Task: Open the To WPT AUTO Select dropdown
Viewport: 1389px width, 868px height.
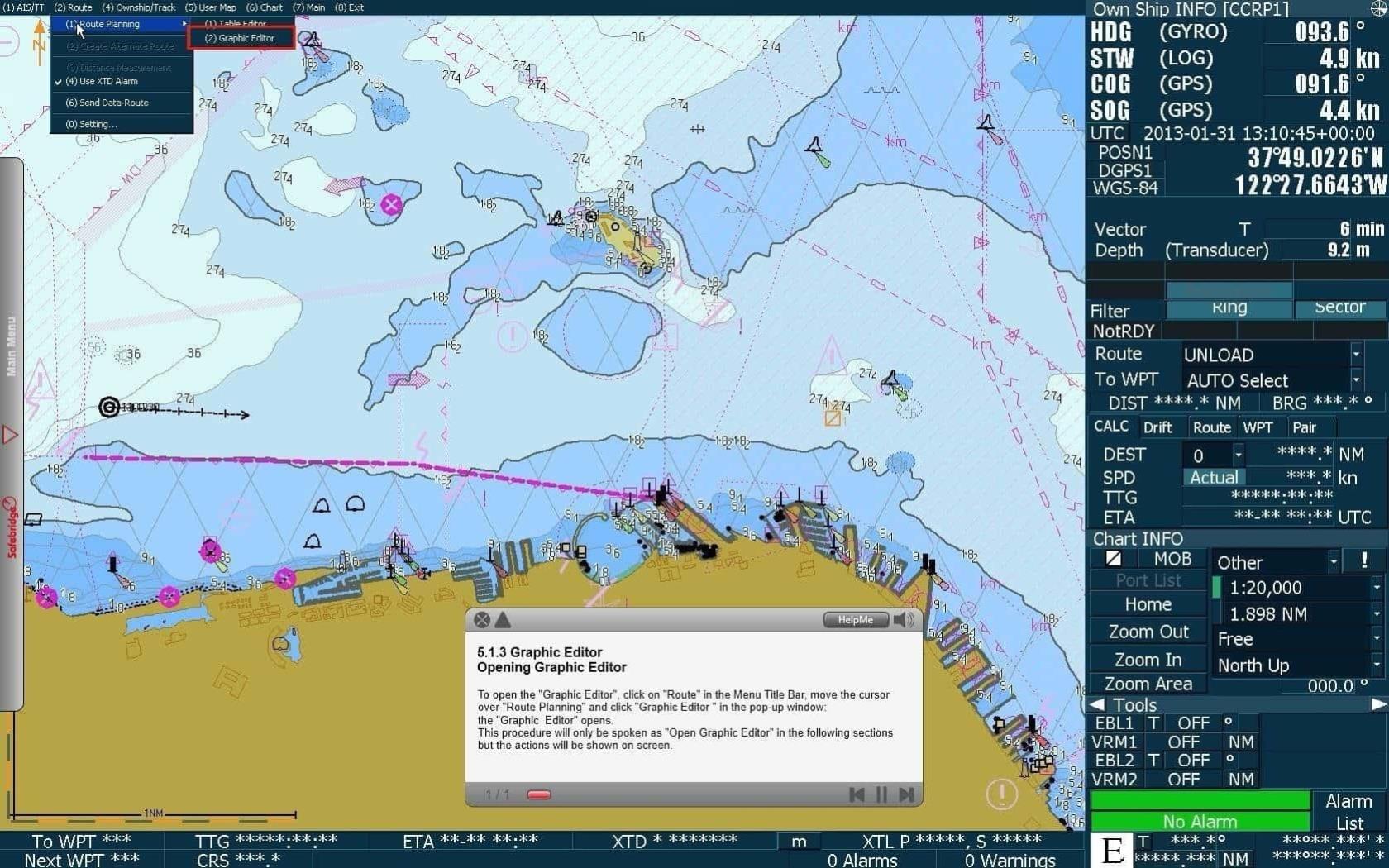Action: coord(1355,380)
